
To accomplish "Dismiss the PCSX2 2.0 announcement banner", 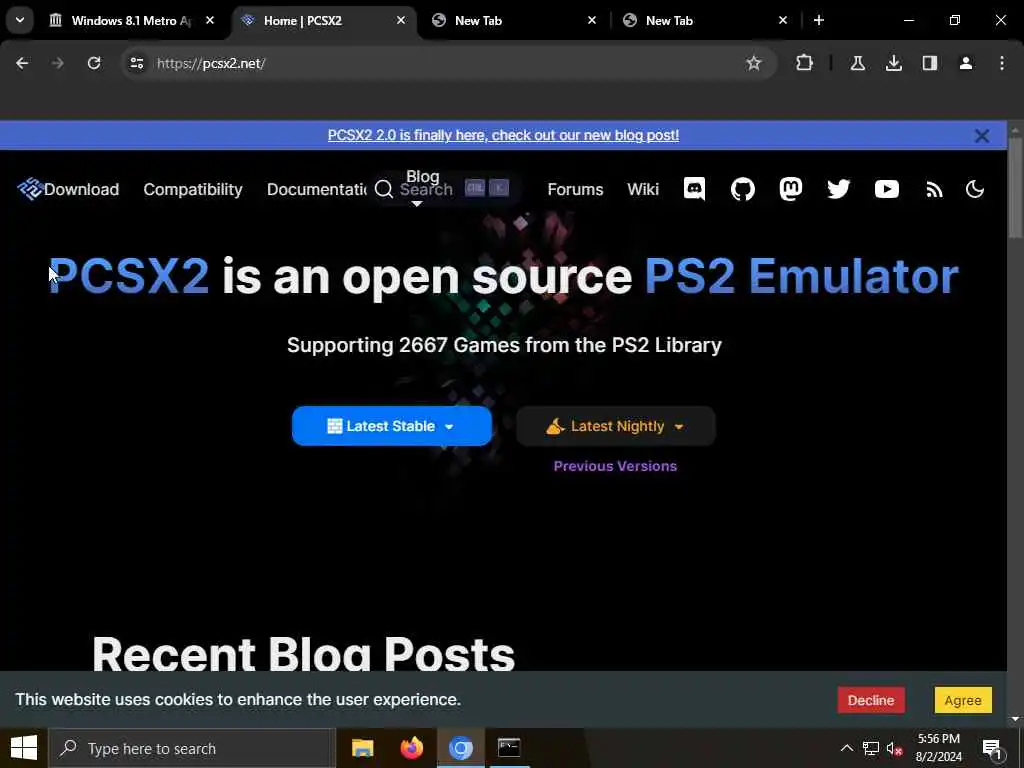I will point(981,135).
